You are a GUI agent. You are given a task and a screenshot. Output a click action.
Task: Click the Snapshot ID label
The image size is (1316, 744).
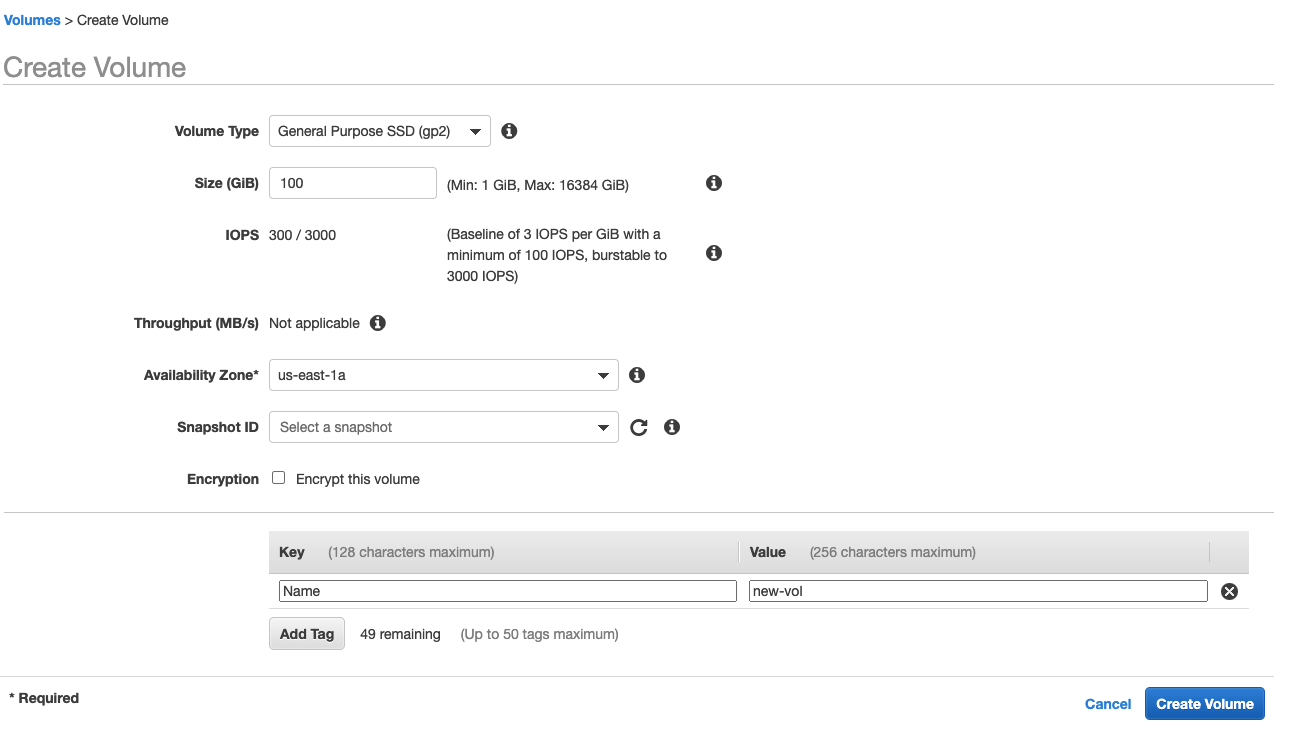(x=218, y=427)
